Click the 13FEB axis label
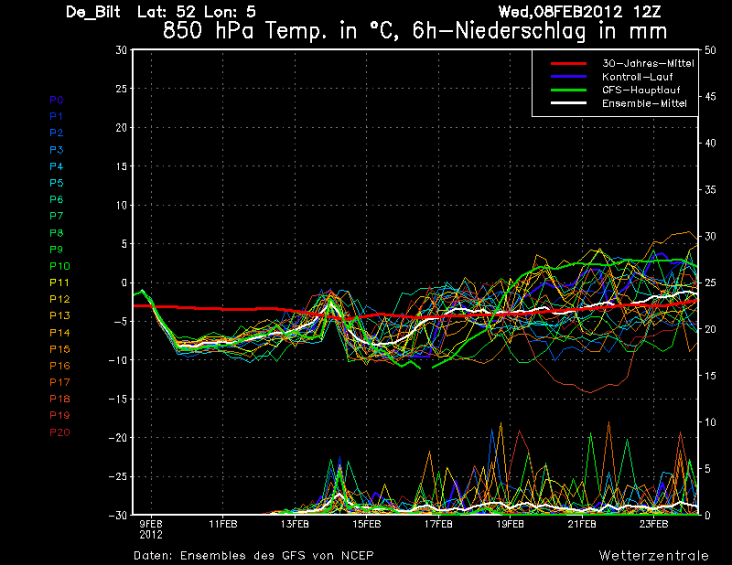The height and width of the screenshot is (565, 732). 295,524
